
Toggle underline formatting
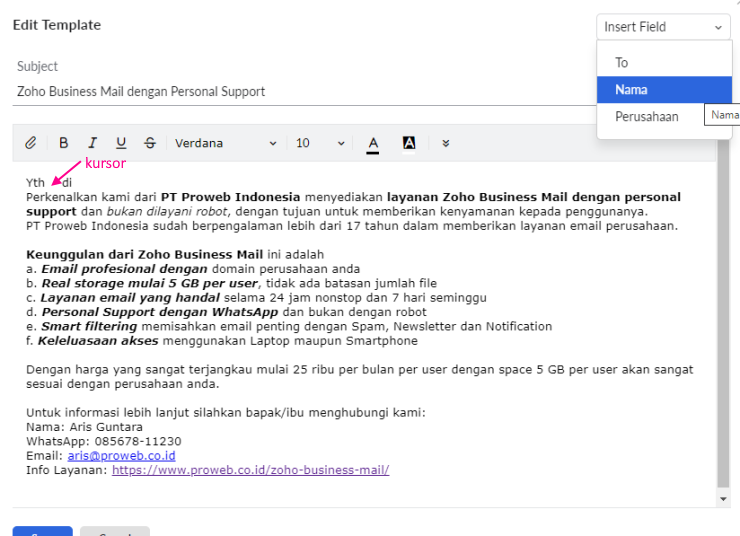coord(121,142)
